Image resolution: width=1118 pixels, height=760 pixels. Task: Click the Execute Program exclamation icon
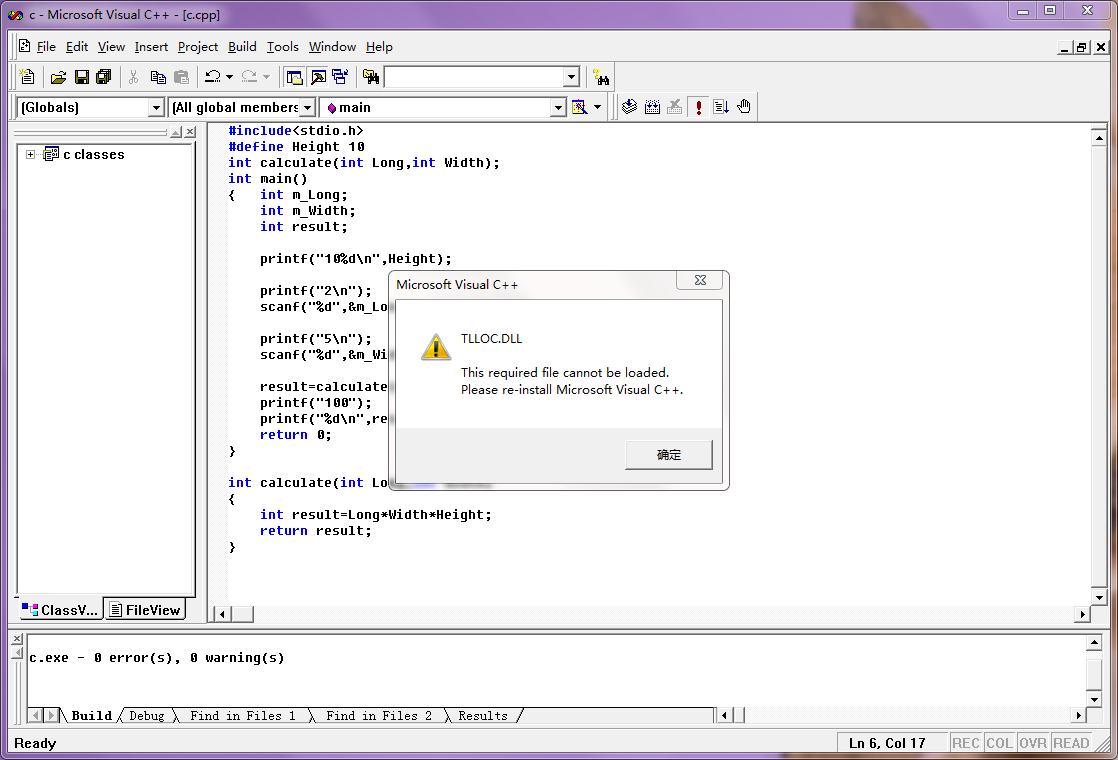(699, 107)
